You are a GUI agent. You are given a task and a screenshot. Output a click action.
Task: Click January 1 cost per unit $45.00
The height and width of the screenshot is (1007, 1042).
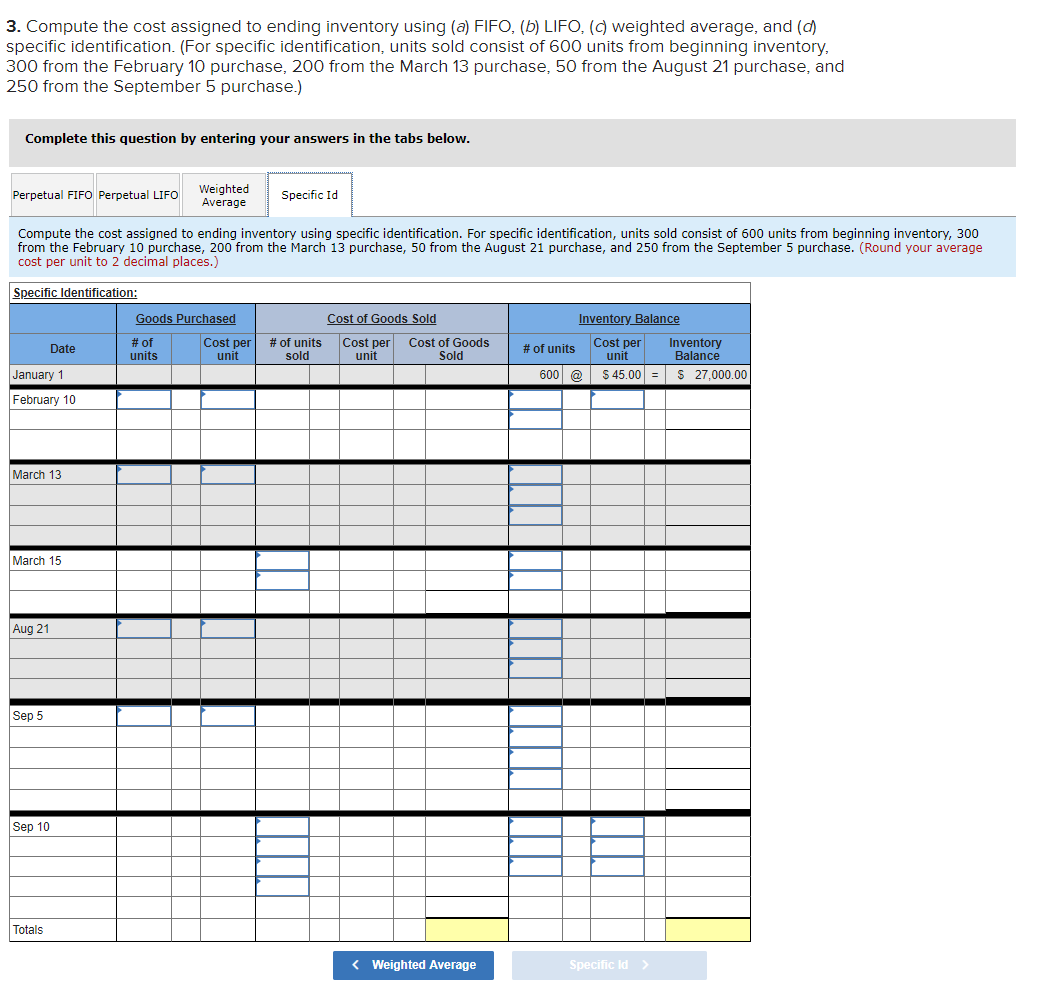(x=621, y=375)
